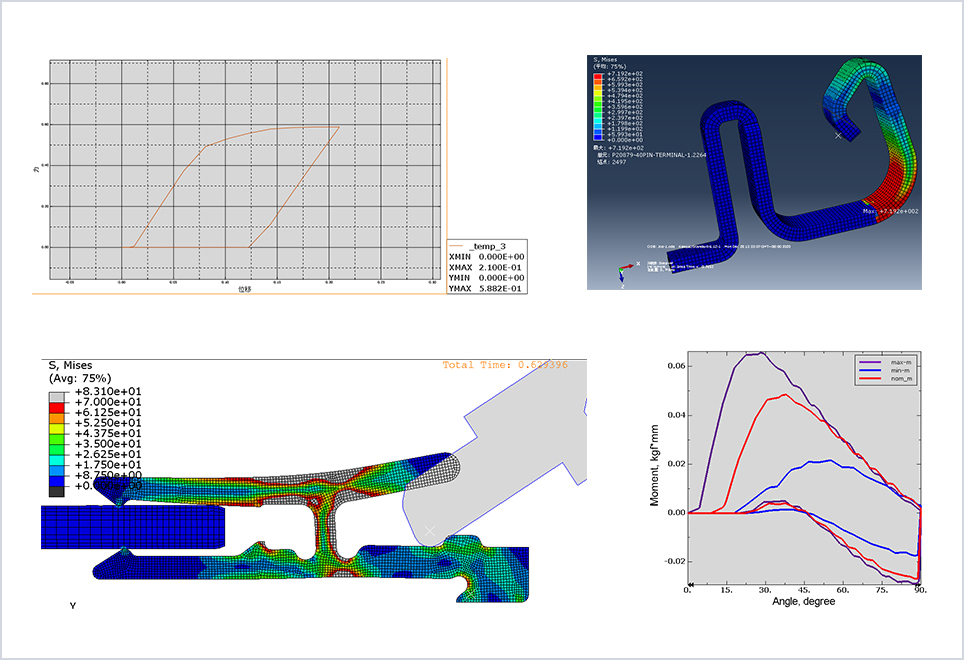Click the P20879-40PIN-TERMINAL-1.2264 element label

point(657,155)
